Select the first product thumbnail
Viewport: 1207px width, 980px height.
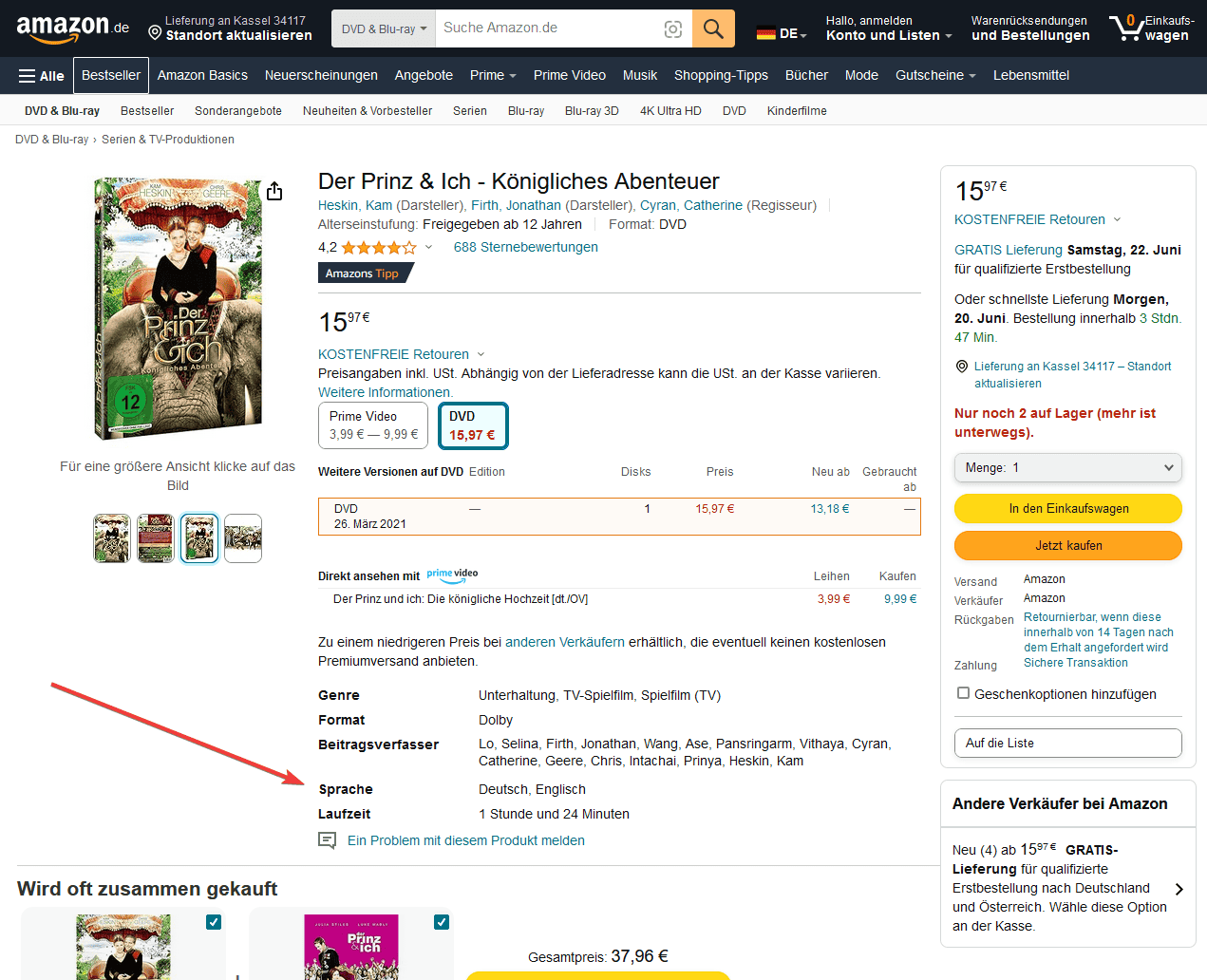click(x=112, y=538)
